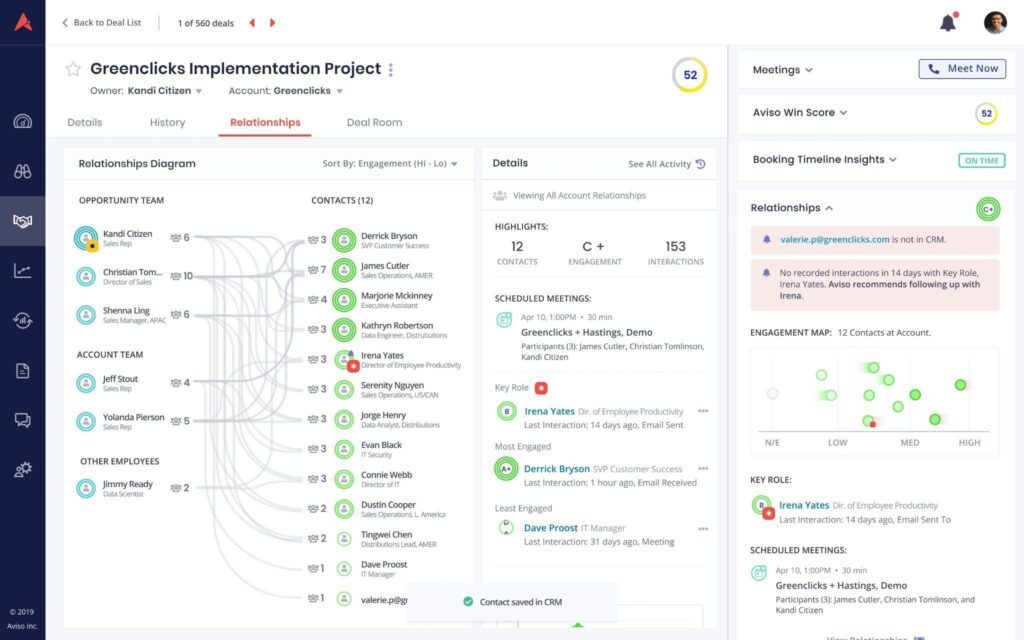The height and width of the screenshot is (640, 1024).
Task: Open Sort By Engagement dropdown
Action: coord(390,164)
